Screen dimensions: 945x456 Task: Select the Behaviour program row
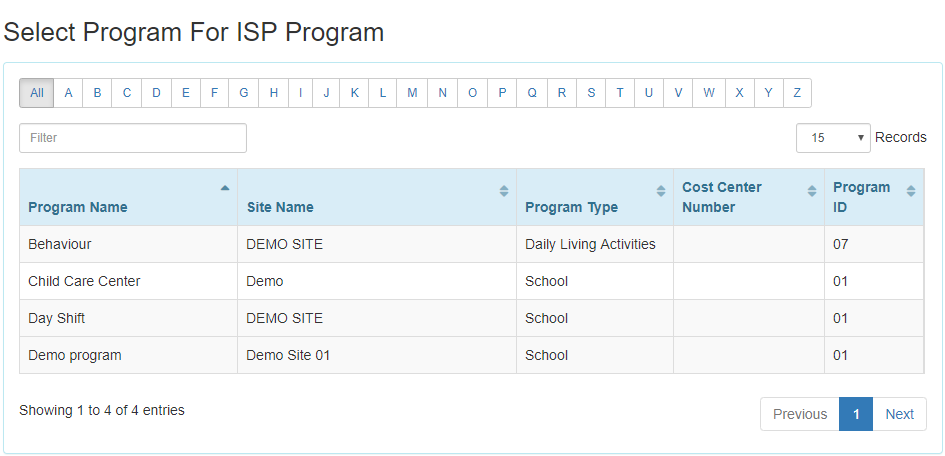[471, 244]
